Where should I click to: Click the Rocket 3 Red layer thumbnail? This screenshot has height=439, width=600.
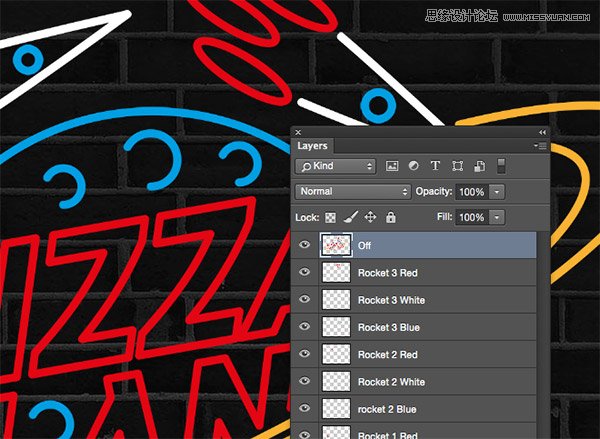[336, 273]
